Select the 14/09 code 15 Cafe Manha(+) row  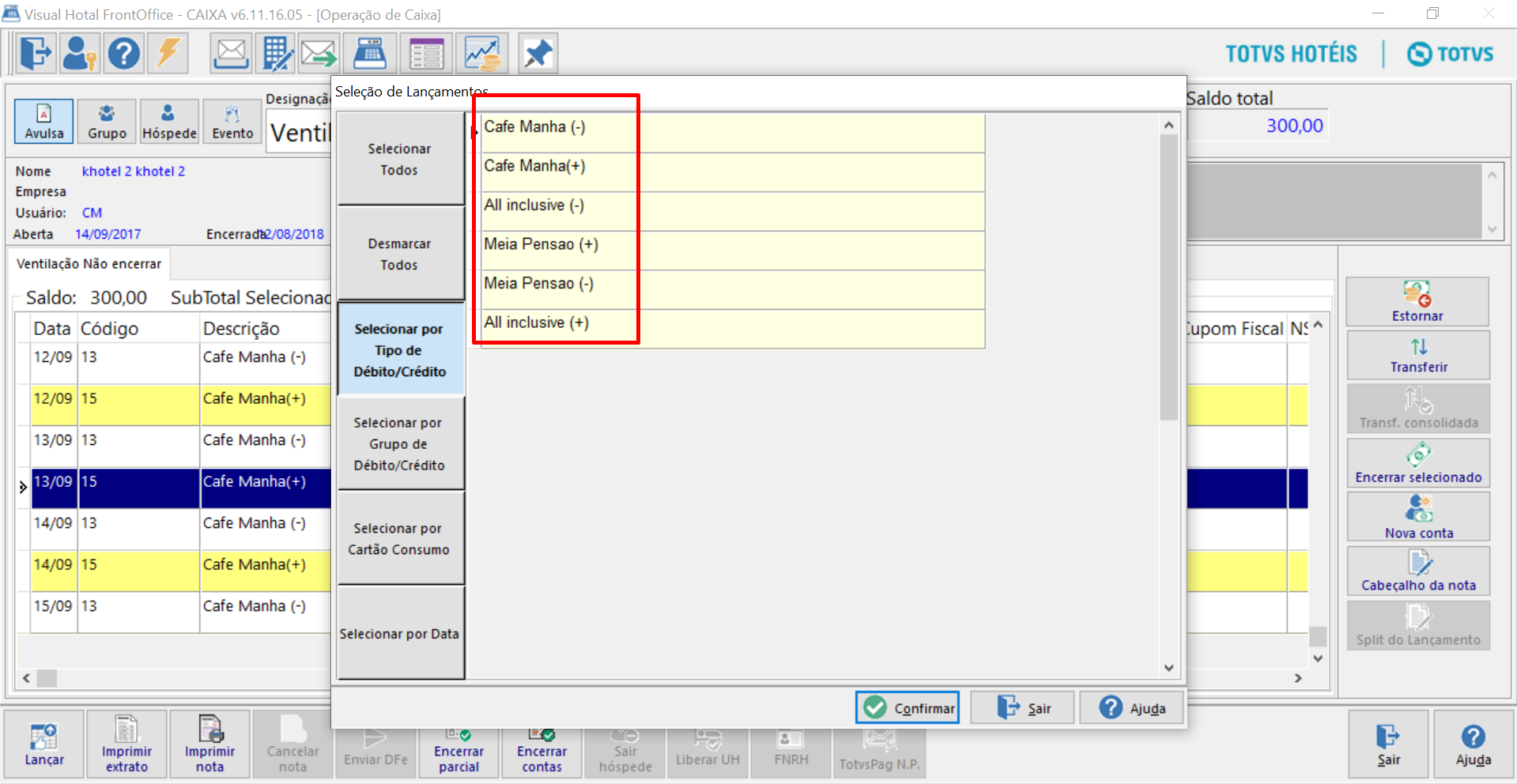[x=181, y=571]
